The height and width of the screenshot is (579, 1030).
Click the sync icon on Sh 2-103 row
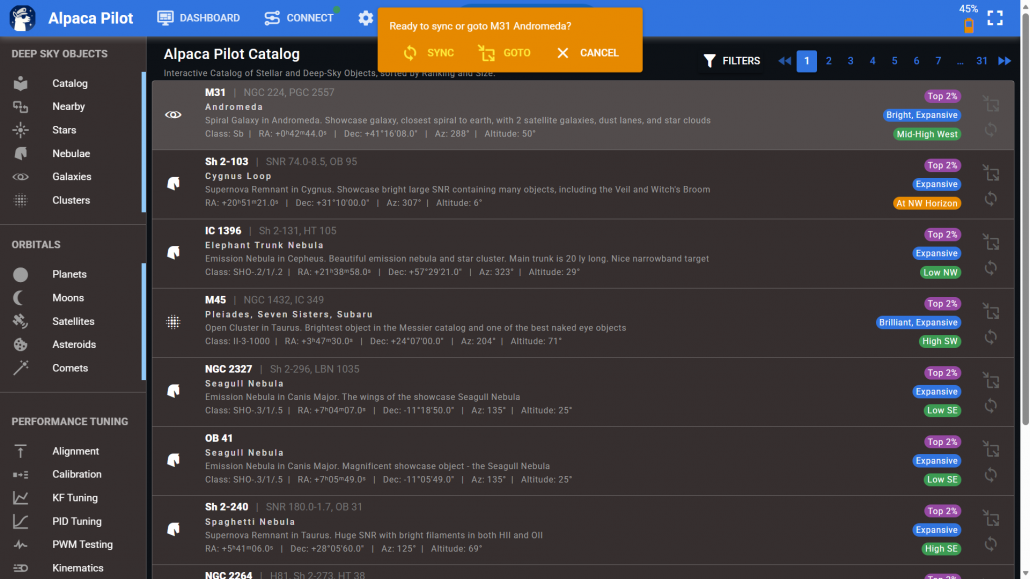(990, 199)
